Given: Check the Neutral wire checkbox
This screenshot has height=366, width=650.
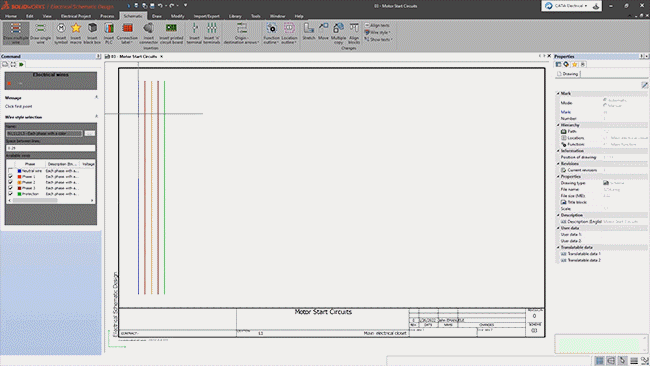Looking at the screenshot, I should pos(10,171).
